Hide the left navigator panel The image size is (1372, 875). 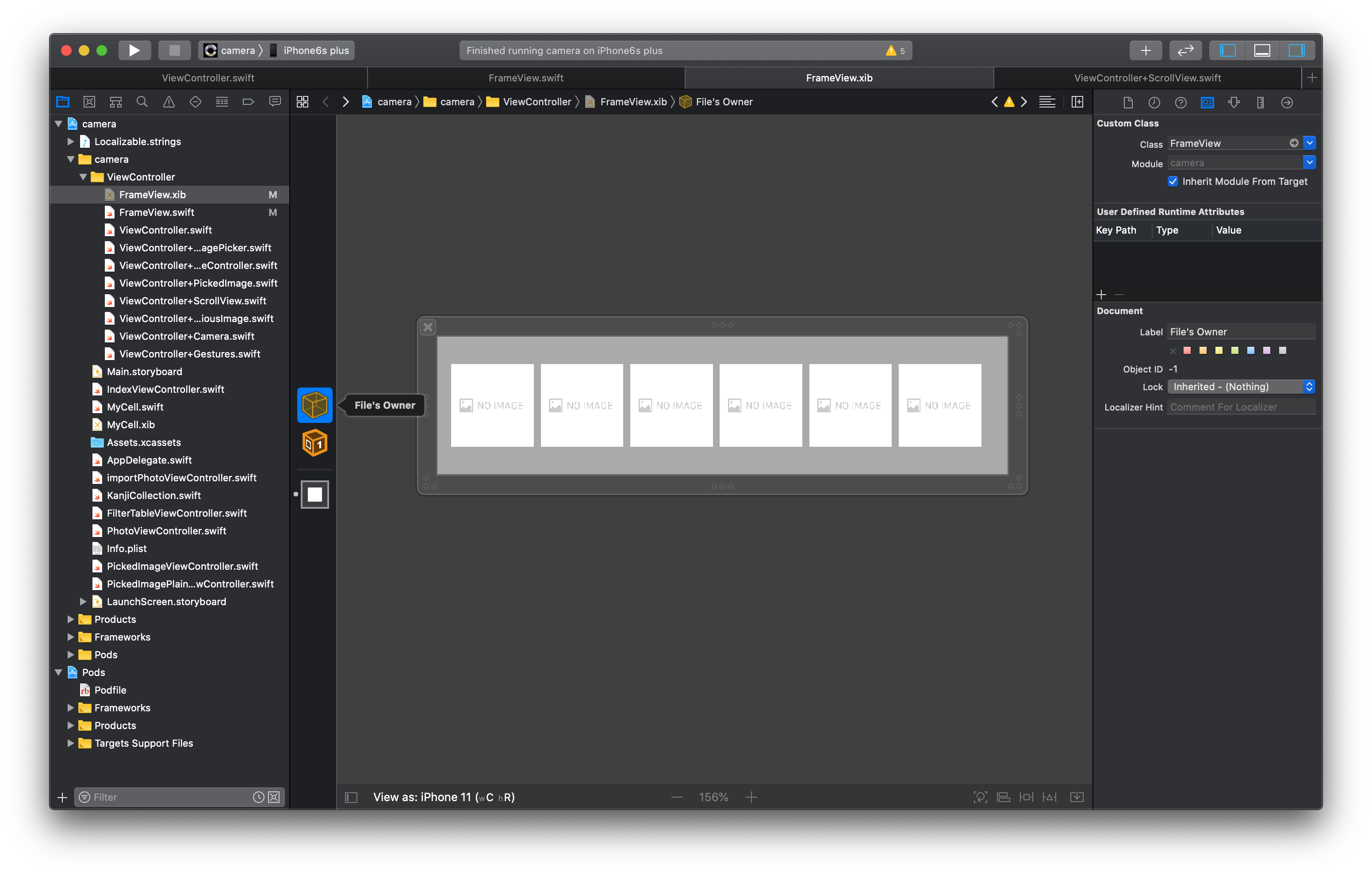tap(1227, 50)
